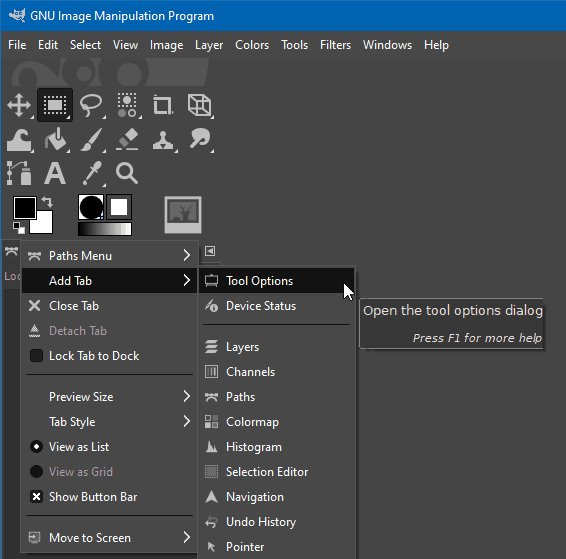Select the Bucket Fill tool
This screenshot has width=566, height=559.
coord(55,139)
